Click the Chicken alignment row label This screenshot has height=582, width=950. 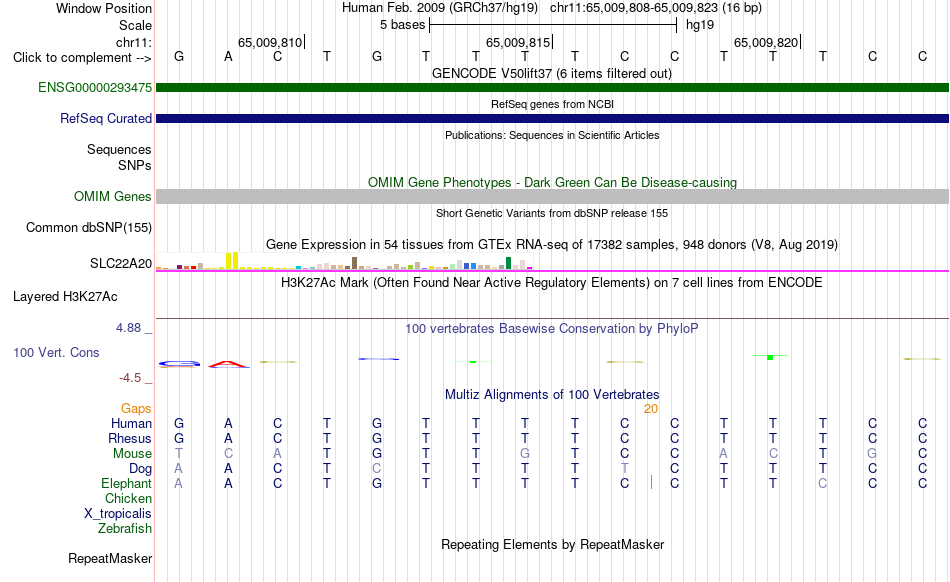[128, 498]
